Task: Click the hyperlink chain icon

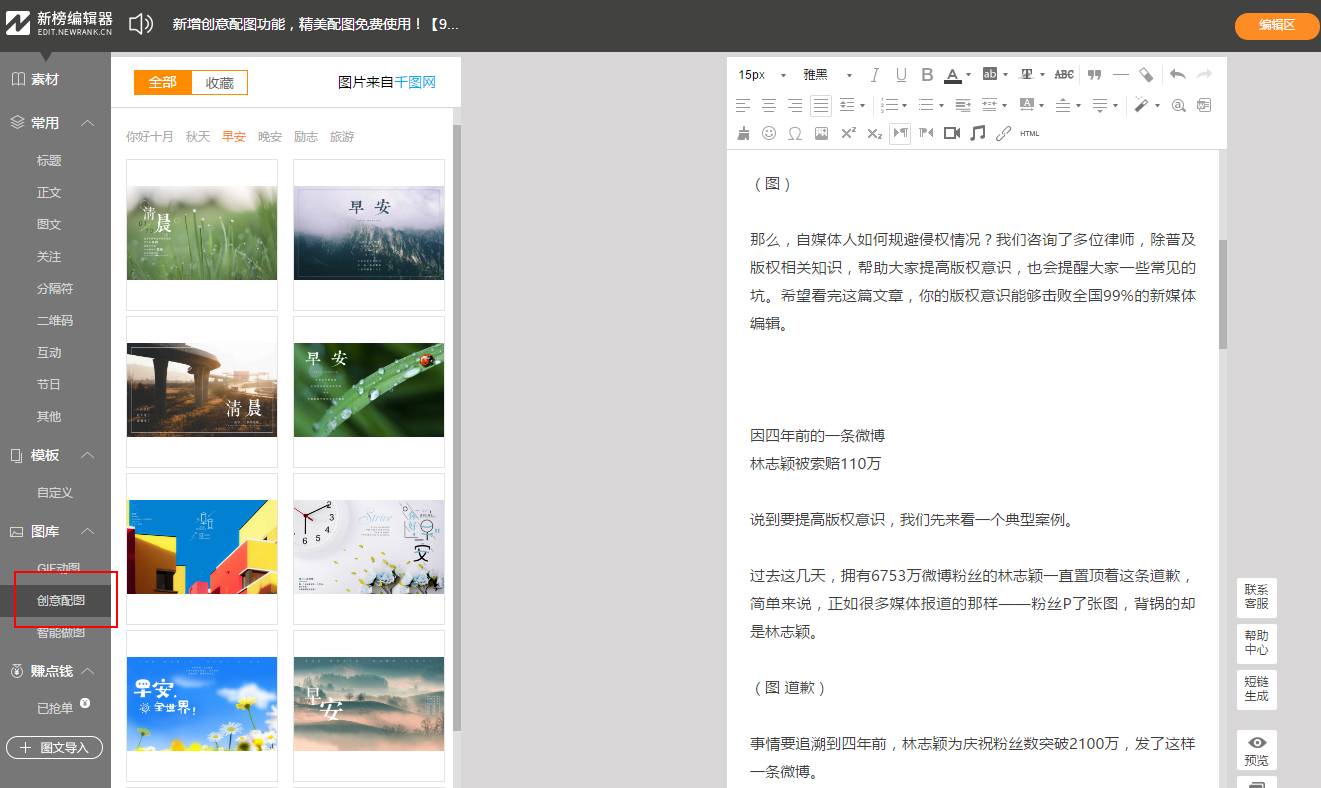Action: [1004, 133]
